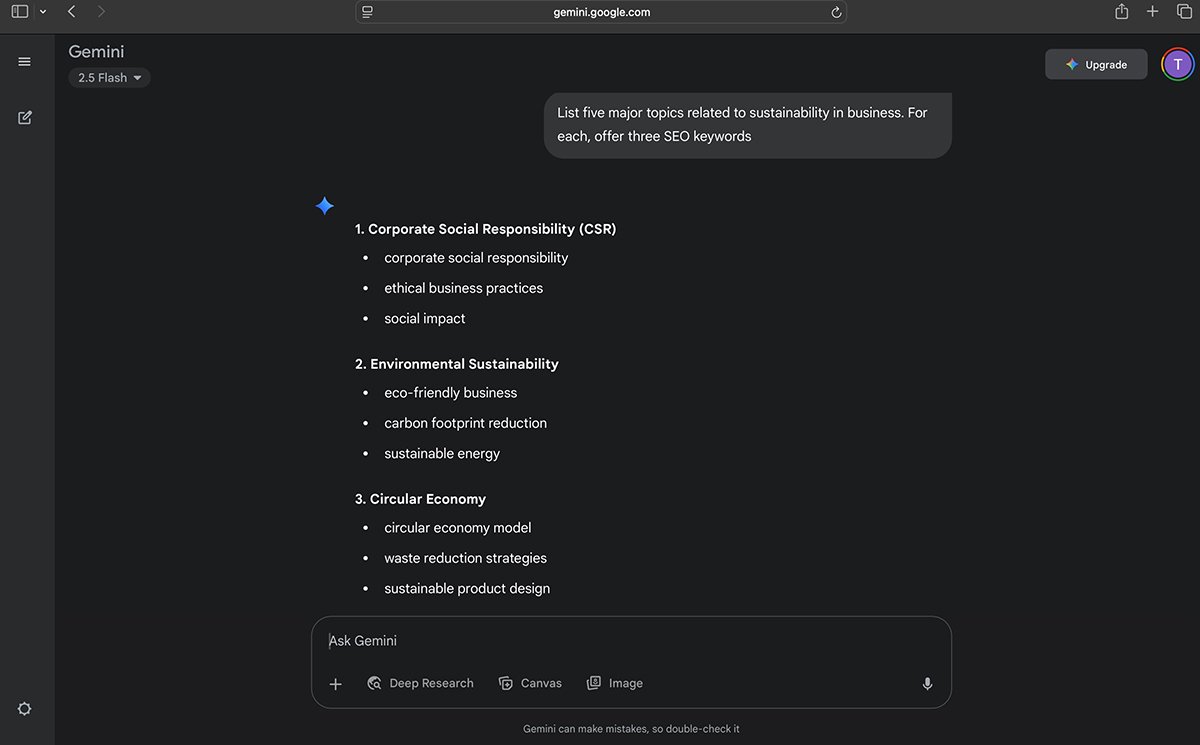1200x745 pixels.
Task: Share the page with the share icon
Action: pos(1120,11)
